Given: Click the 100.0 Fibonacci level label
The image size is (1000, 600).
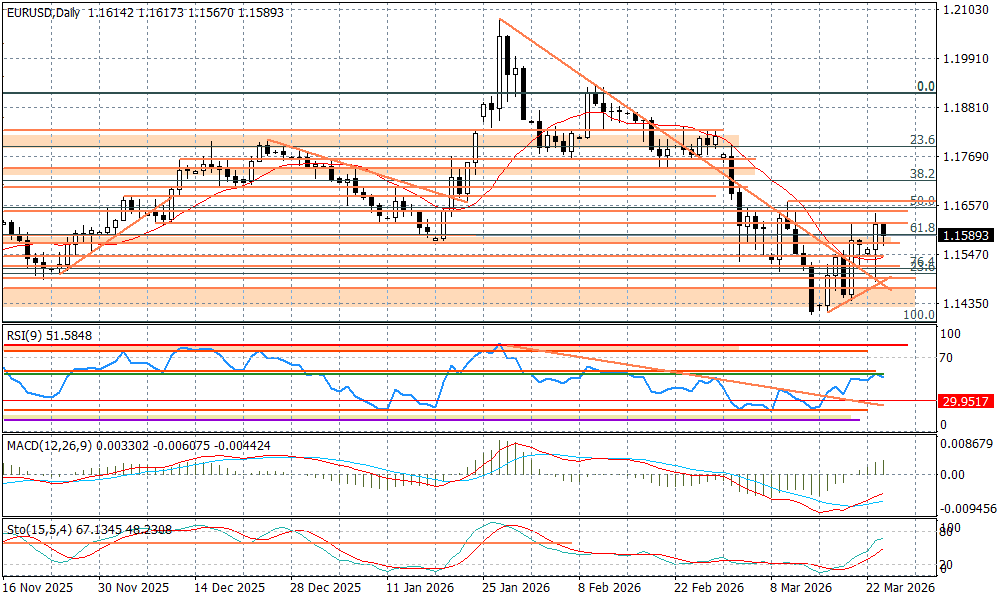Looking at the screenshot, I should tap(918, 314).
